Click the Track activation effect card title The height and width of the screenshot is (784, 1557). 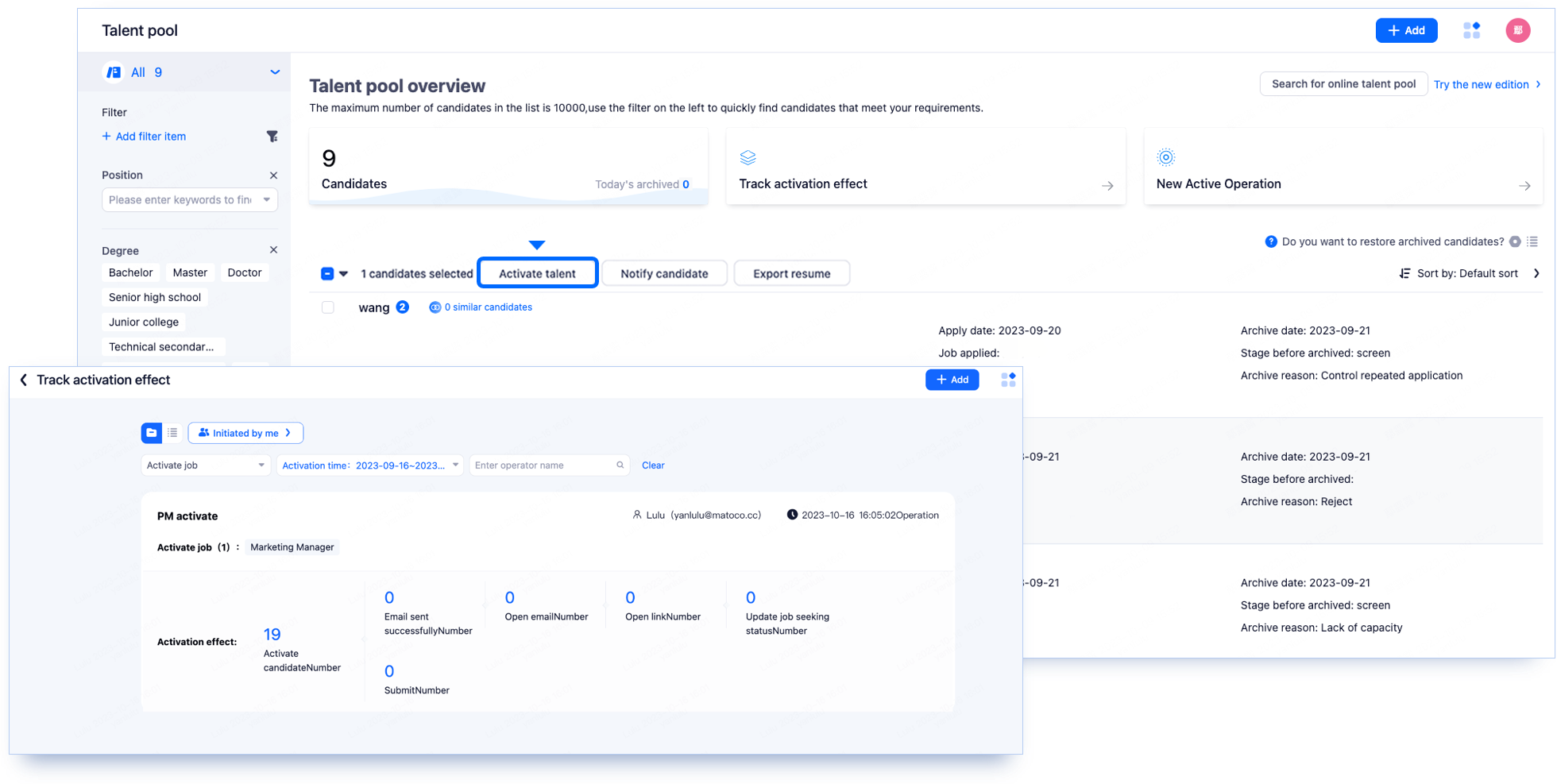(803, 184)
